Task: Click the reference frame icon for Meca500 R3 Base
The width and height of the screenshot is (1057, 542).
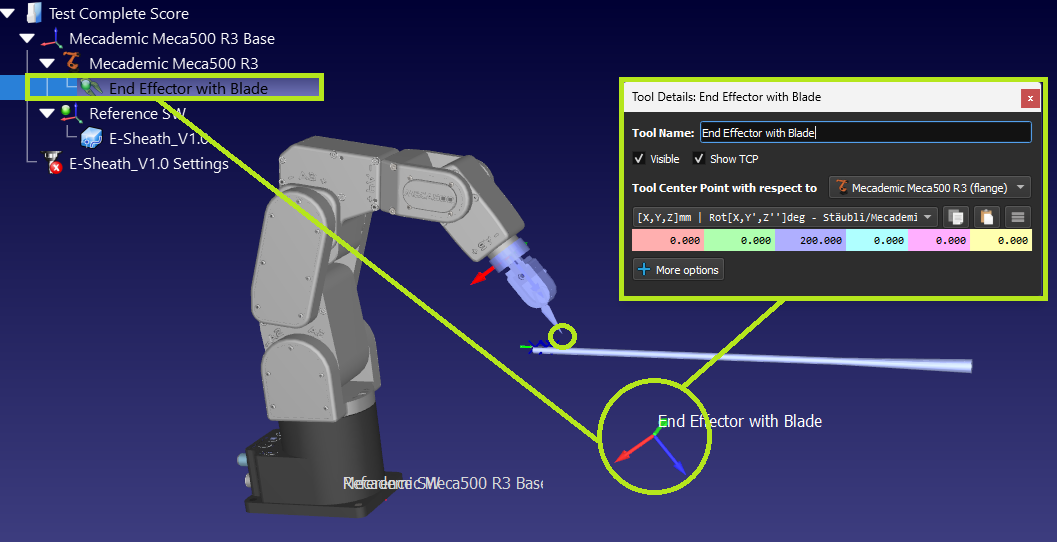Action: (53, 38)
